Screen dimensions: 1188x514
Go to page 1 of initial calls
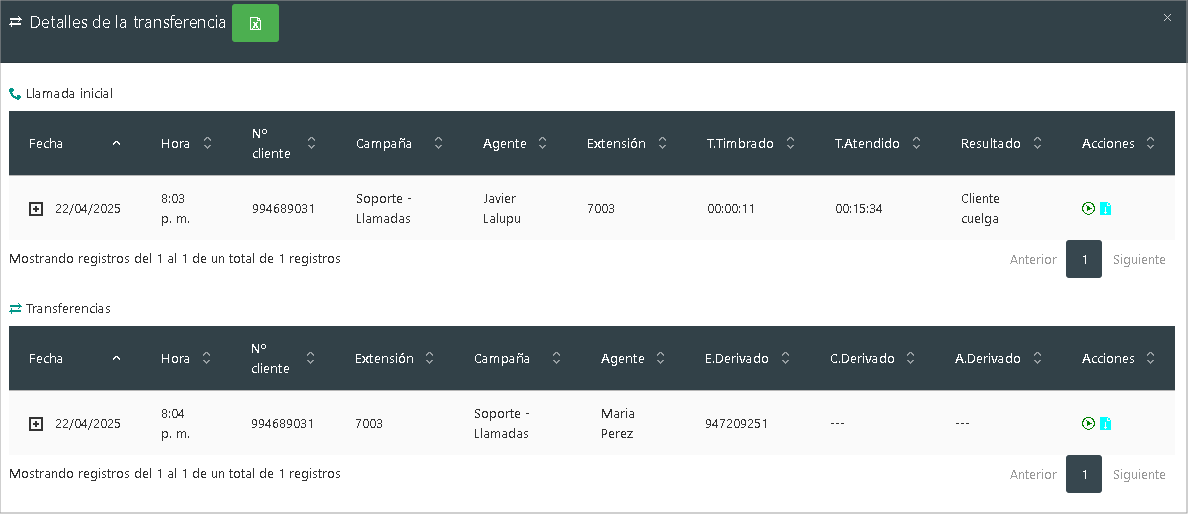(1084, 259)
